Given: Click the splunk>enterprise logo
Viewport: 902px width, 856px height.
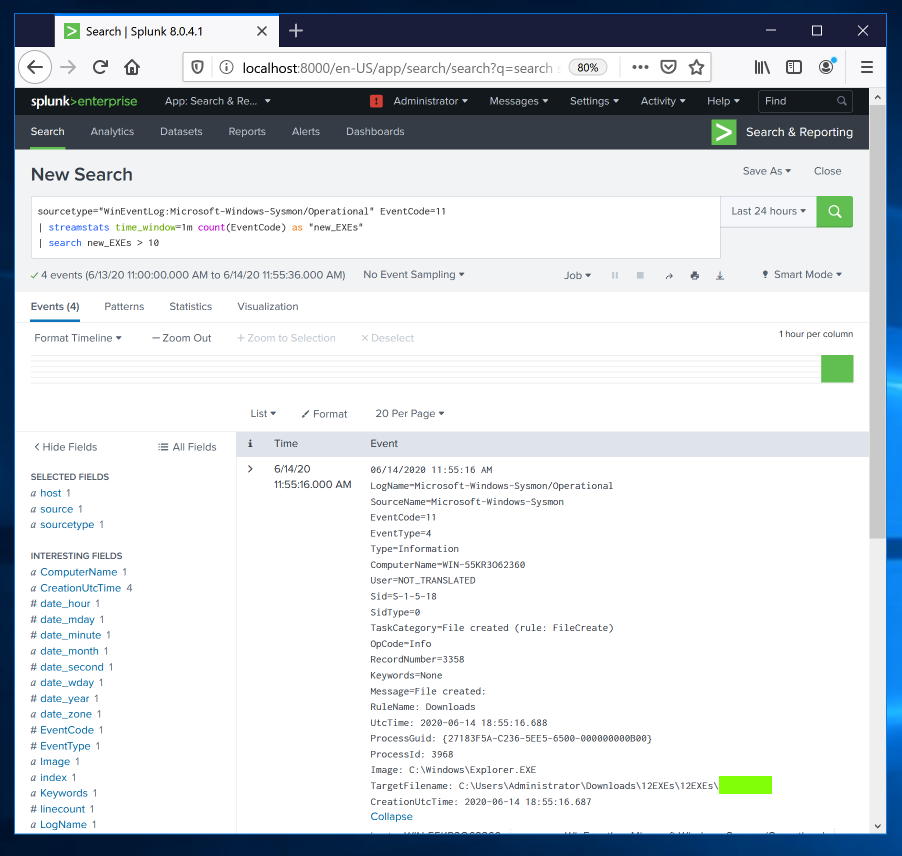Looking at the screenshot, I should click(84, 101).
